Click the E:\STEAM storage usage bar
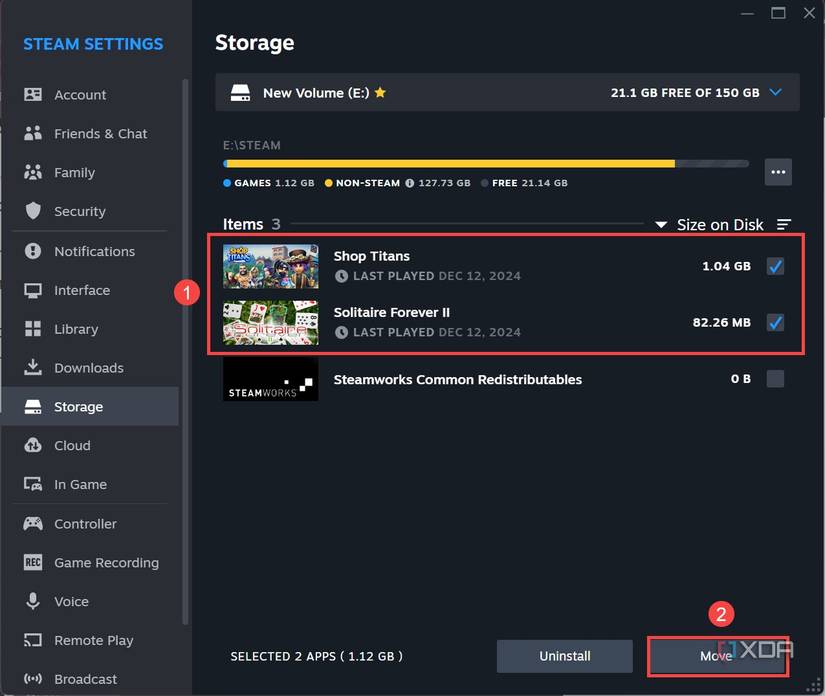This screenshot has height=696, width=825. click(486, 164)
